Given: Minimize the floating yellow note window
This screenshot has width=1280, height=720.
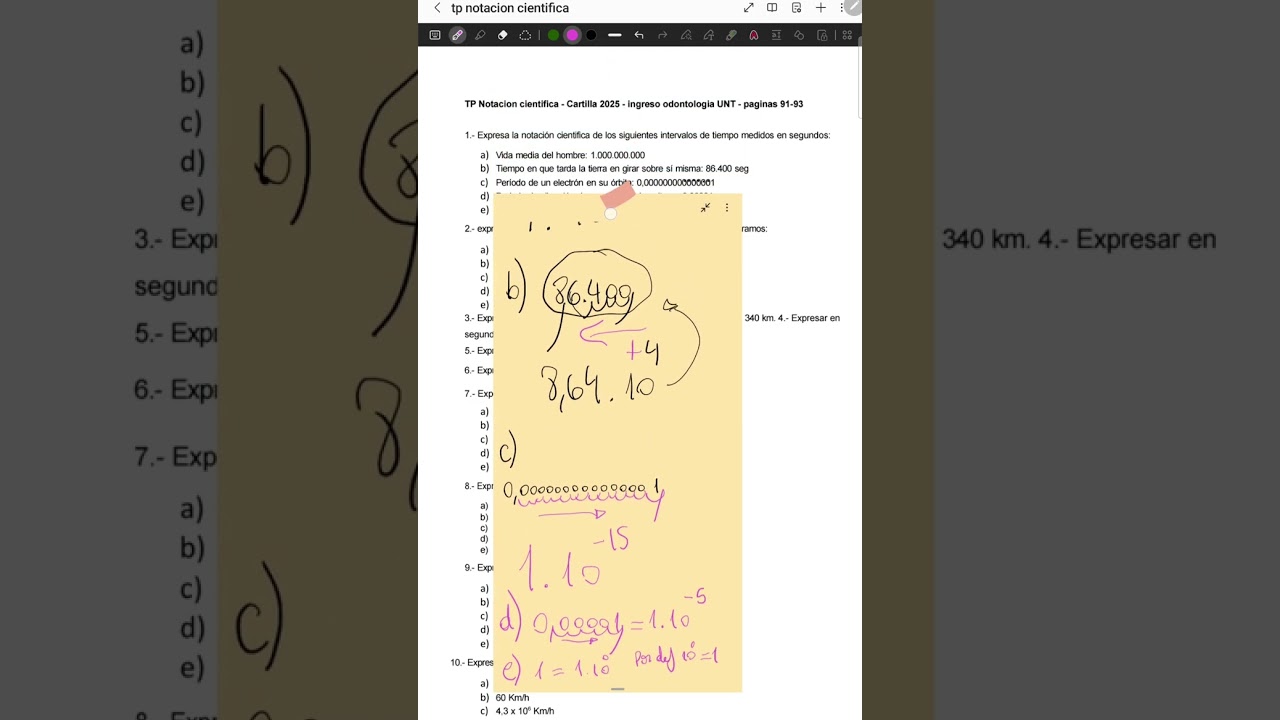Looking at the screenshot, I should point(705,208).
